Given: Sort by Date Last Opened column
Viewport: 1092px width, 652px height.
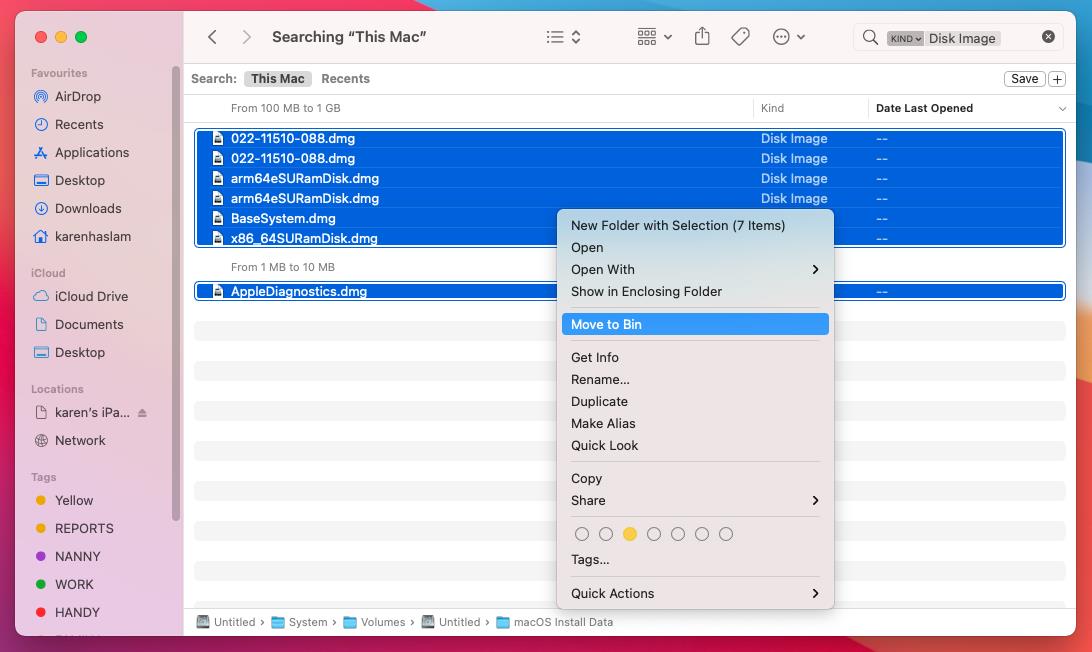Looking at the screenshot, I should (924, 108).
